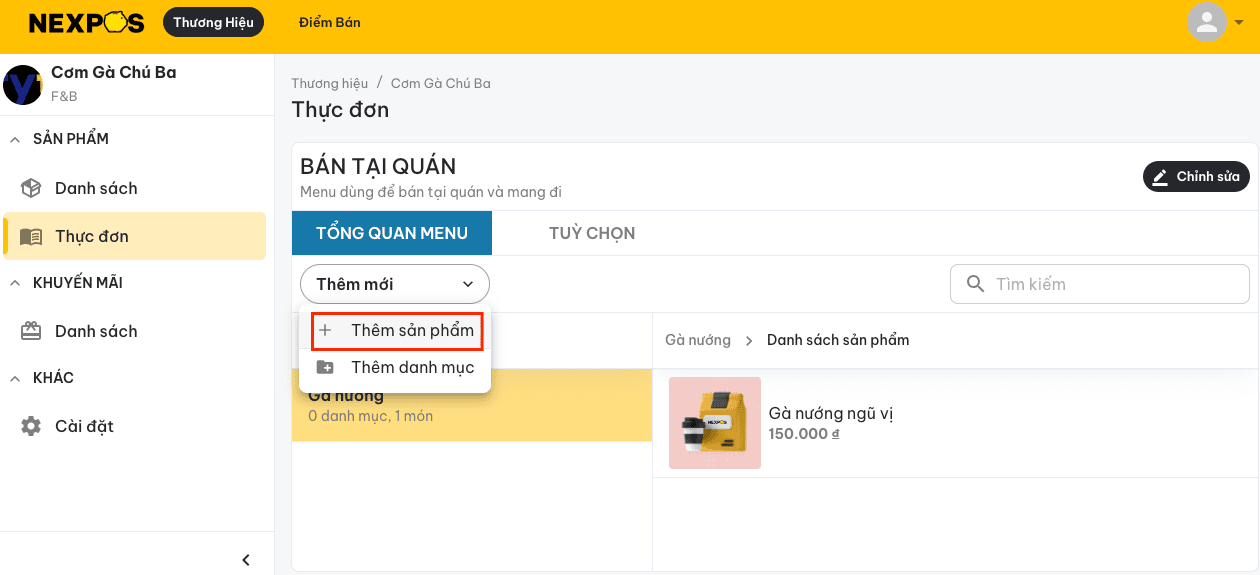Go to Cơm Gà Chú Ba breadcrumb
This screenshot has height=575, width=1260.
441,83
